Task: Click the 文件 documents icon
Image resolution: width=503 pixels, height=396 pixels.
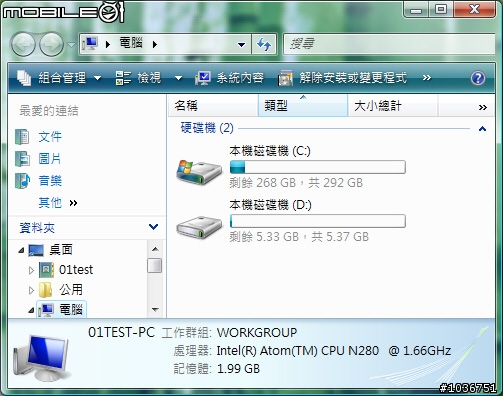Action: (x=22, y=137)
